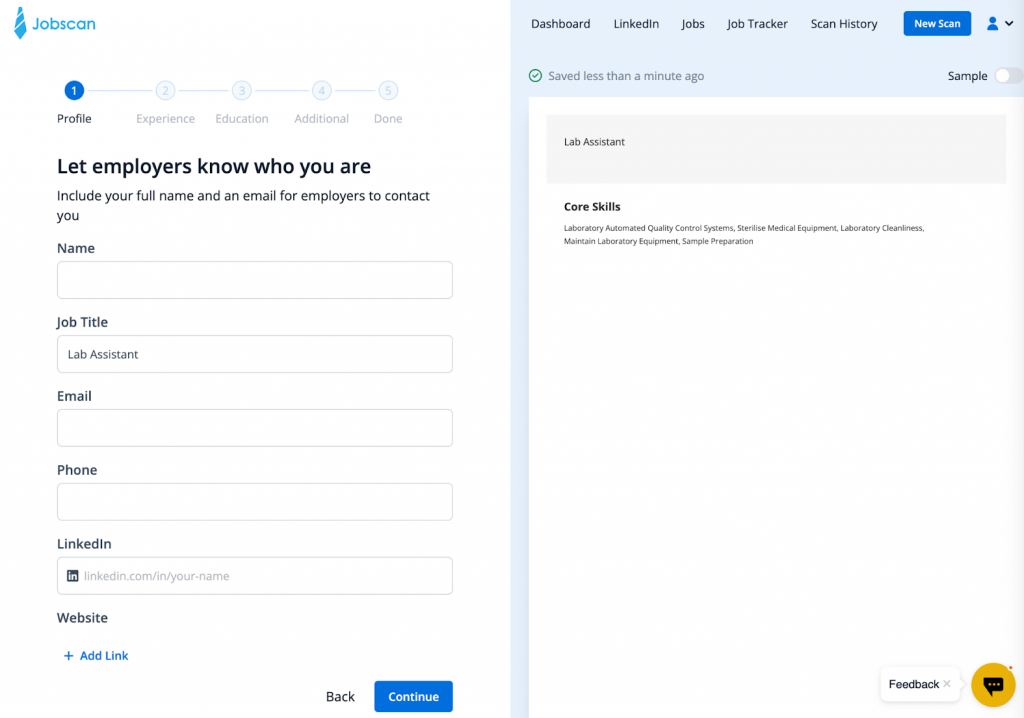Click the Jobscan logo
Screen dimensions: 1024x718
[55, 23]
